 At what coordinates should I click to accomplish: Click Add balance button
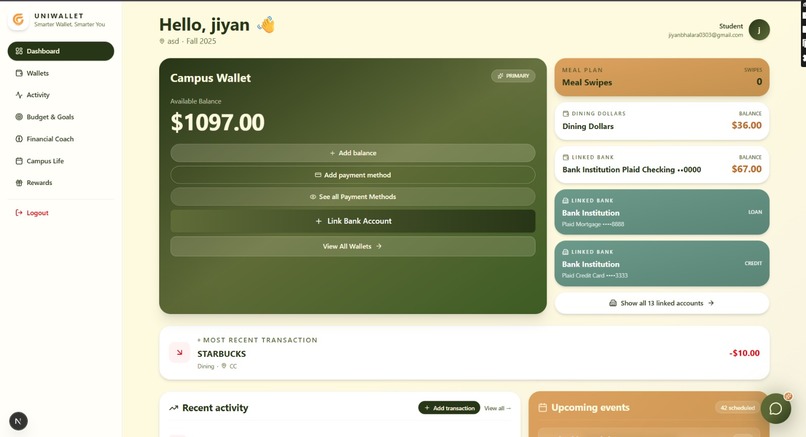click(353, 153)
